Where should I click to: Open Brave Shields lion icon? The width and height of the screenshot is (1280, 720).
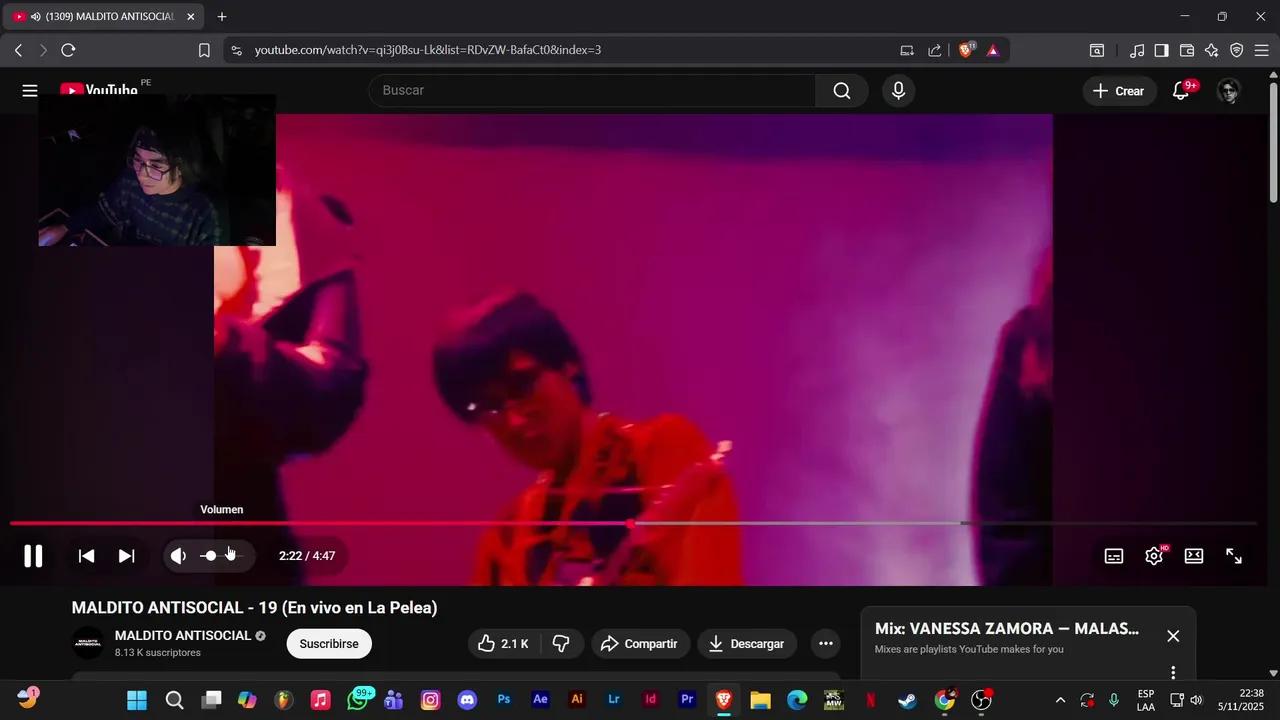pos(966,50)
